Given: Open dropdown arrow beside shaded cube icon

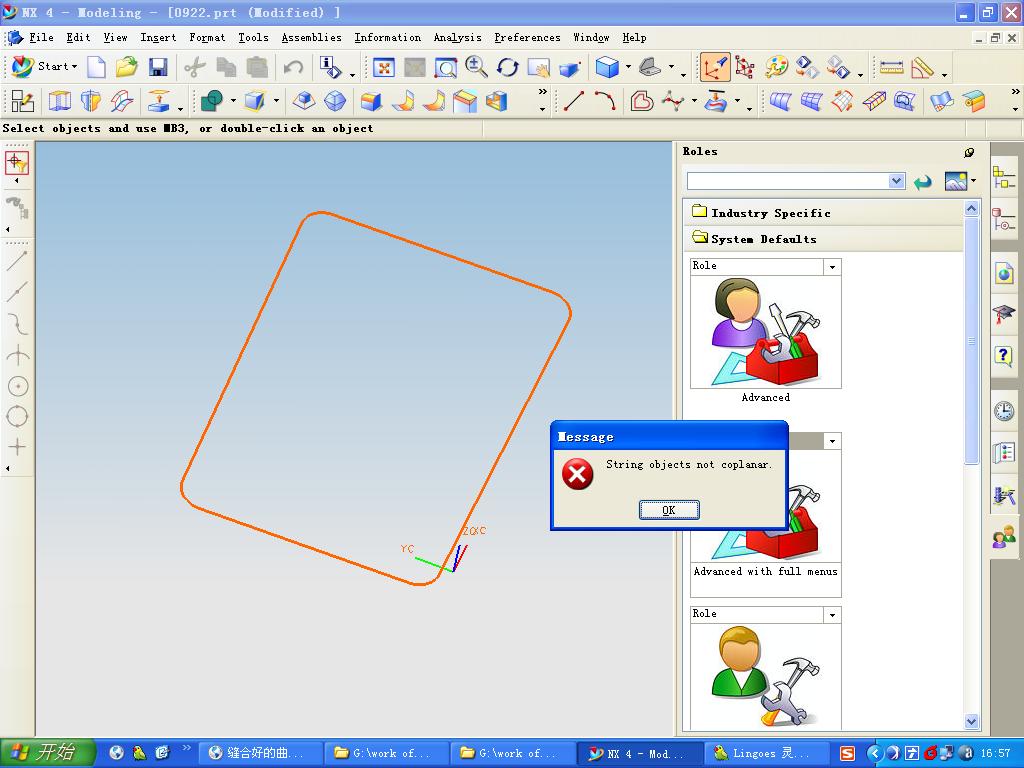Looking at the screenshot, I should tap(628, 67).
